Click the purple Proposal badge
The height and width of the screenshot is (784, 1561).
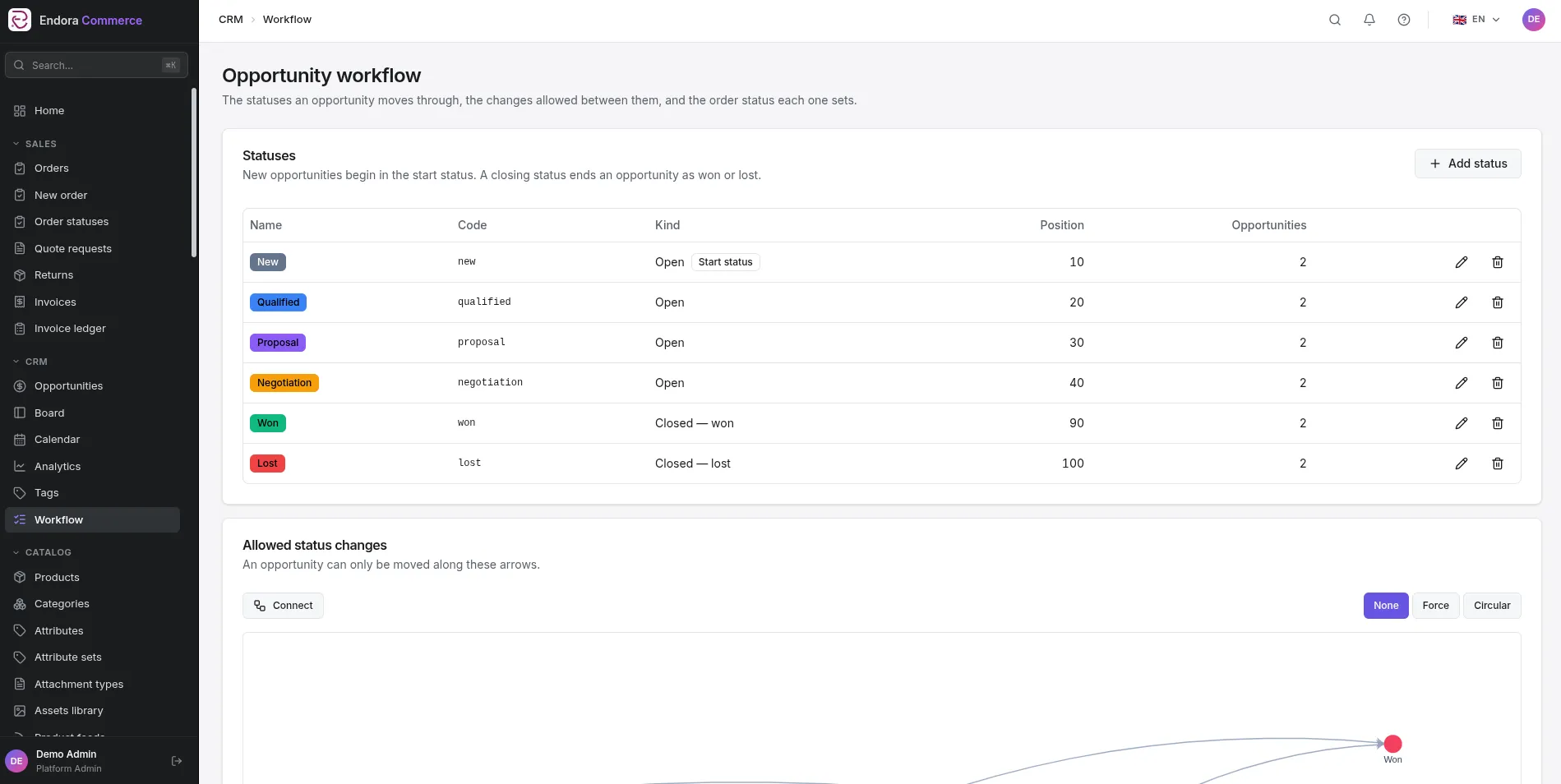tap(278, 343)
